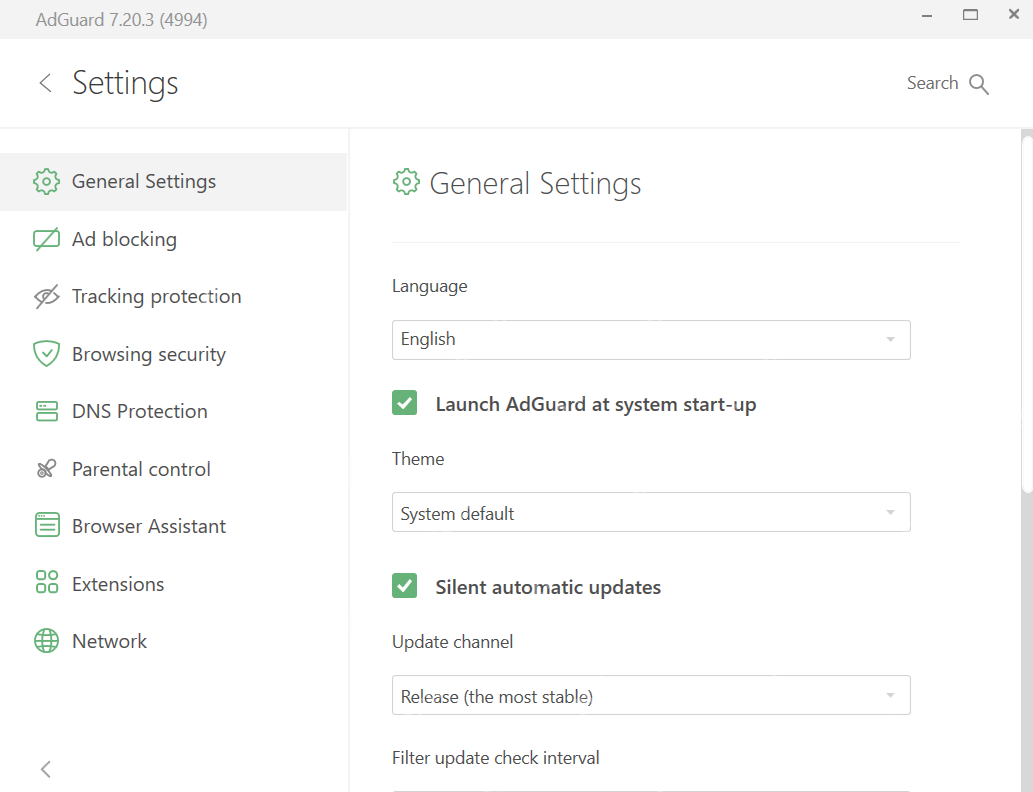Collapse the sidebar with bottom-left chevron
Viewport: 1033px width, 792px height.
click(x=45, y=769)
